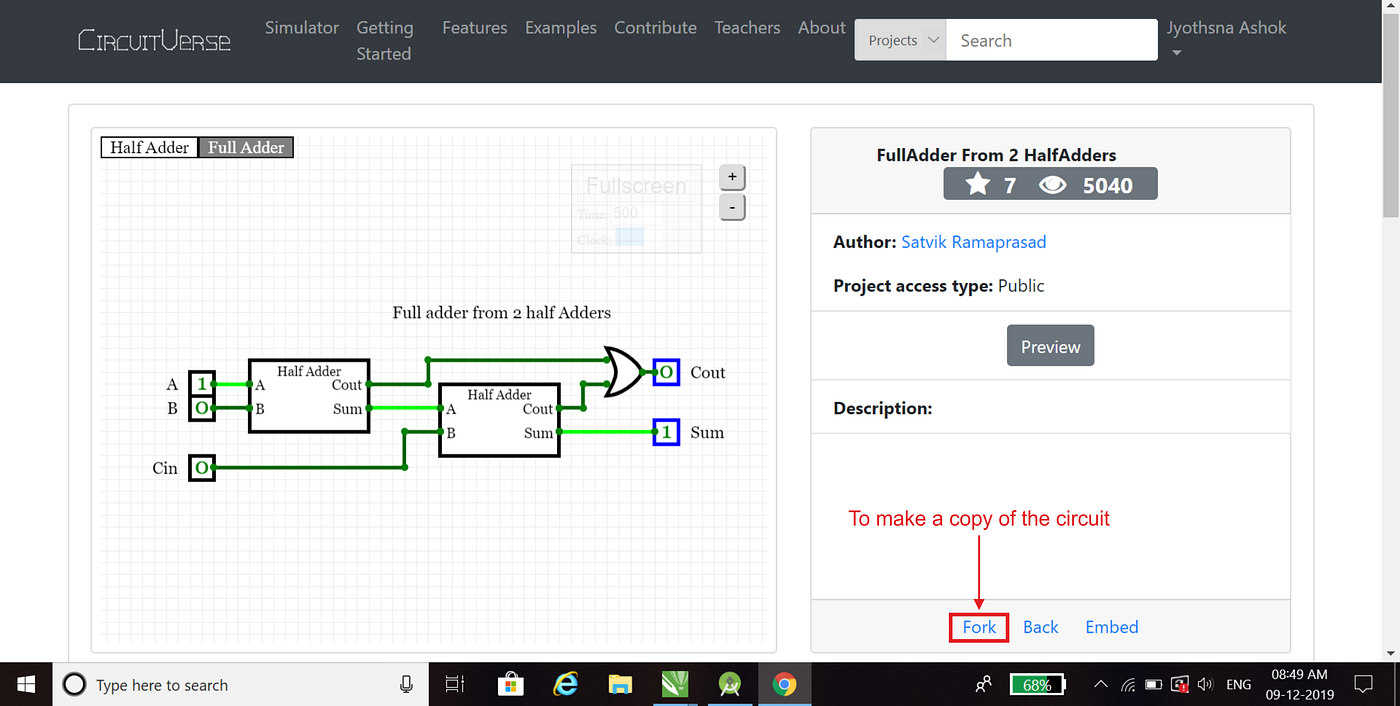The image size is (1400, 706).
Task: Zoom into the circuit with the + icon
Action: [732, 176]
